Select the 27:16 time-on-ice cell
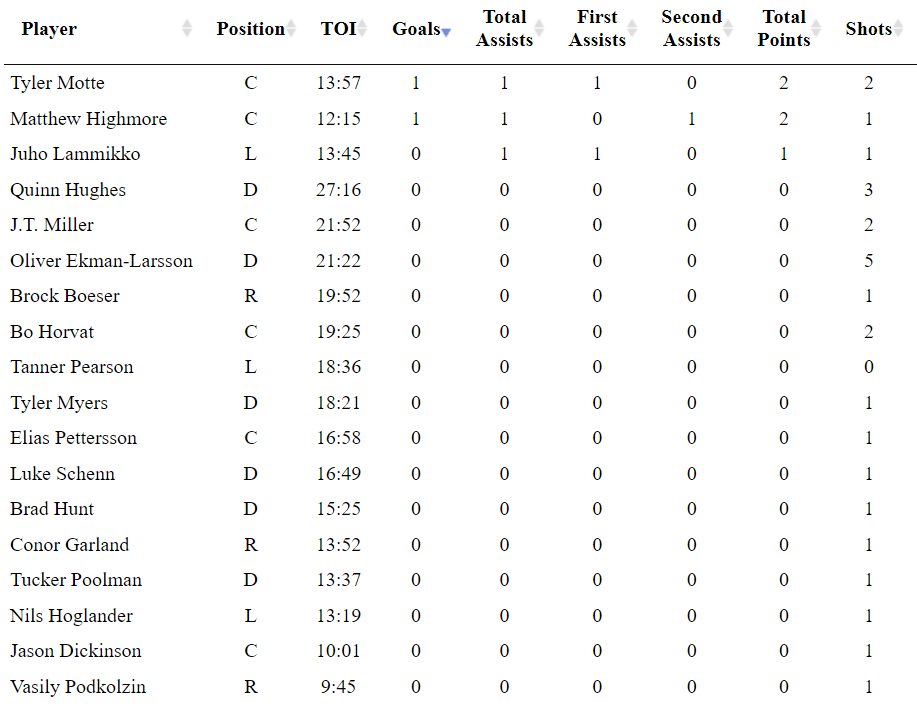The width and height of the screenshot is (917, 707). 338,190
